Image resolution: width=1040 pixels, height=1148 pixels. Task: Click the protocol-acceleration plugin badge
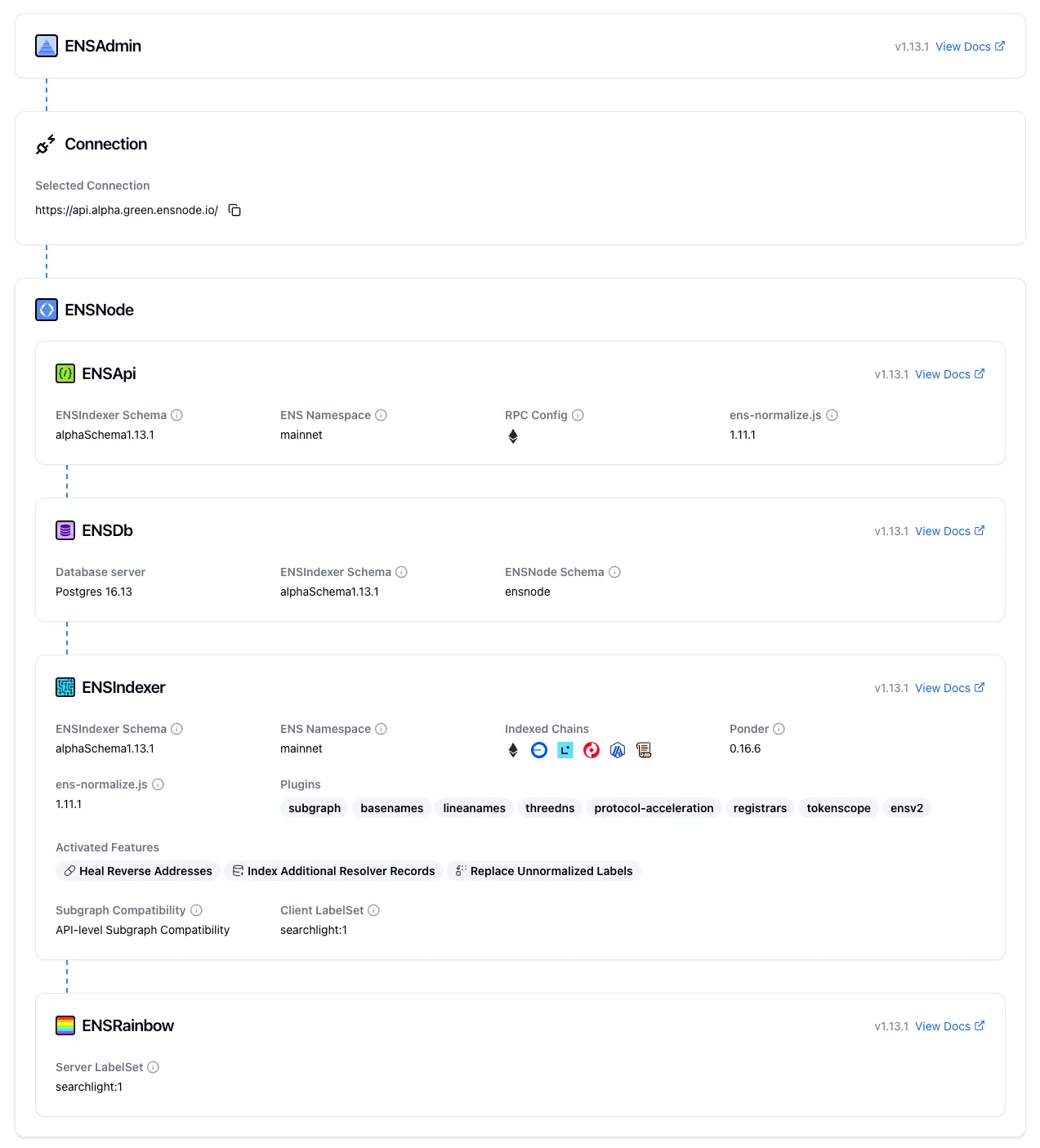pos(654,808)
